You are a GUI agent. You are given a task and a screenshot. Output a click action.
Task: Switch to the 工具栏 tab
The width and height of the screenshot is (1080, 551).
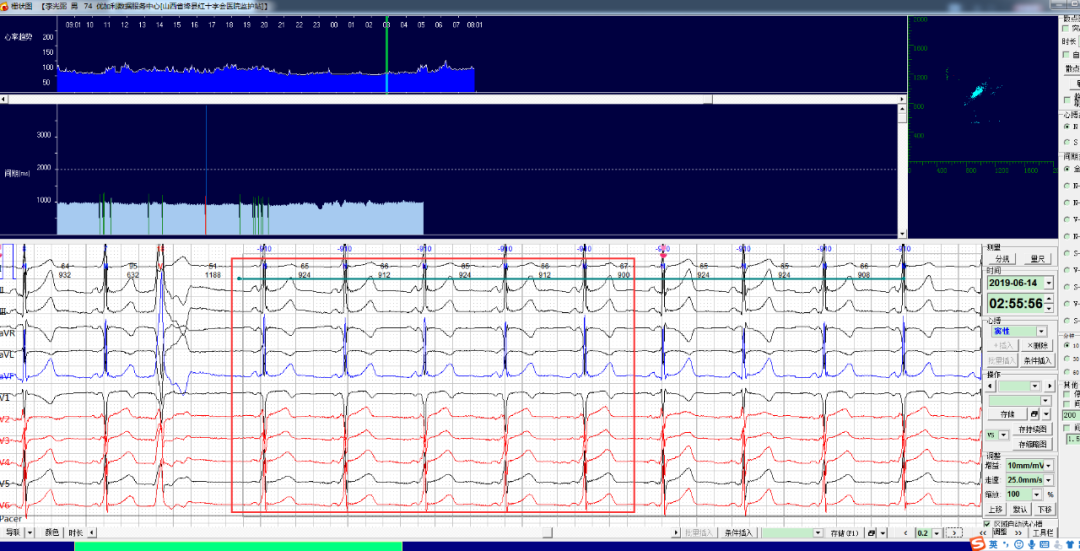click(x=1043, y=533)
